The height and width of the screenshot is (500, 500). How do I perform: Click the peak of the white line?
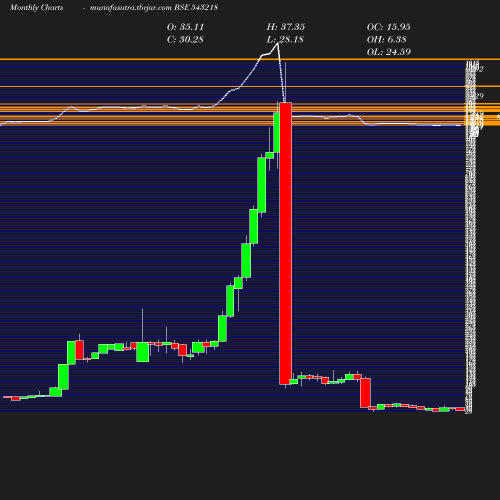pyautogui.click(x=277, y=44)
